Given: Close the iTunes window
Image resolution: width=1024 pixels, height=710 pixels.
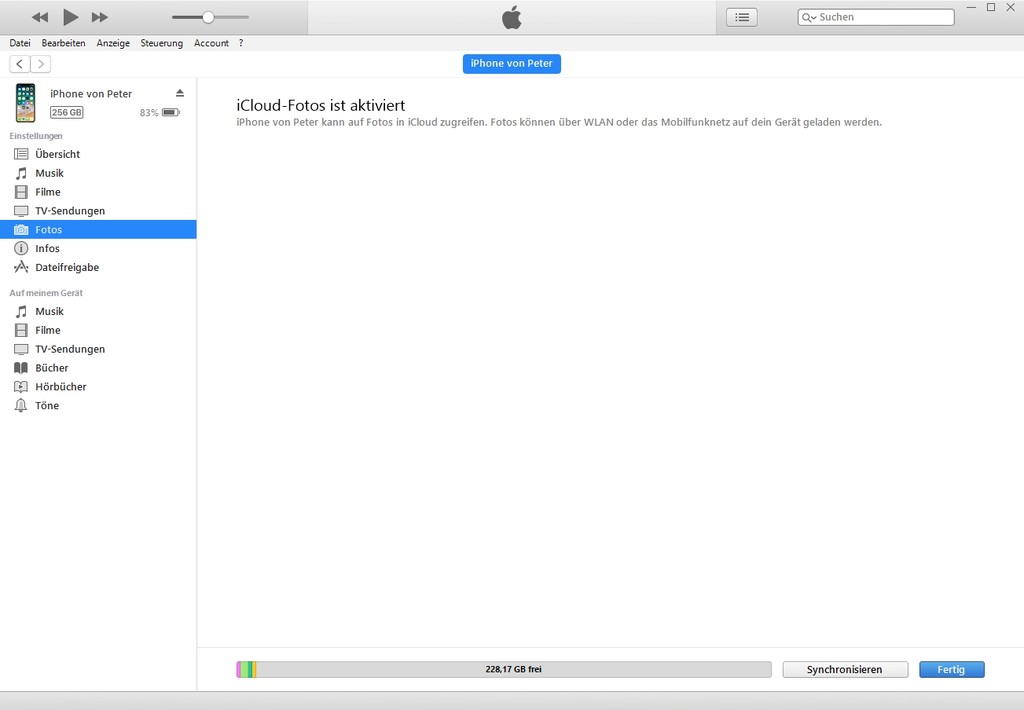Looking at the screenshot, I should pos(1010,7).
